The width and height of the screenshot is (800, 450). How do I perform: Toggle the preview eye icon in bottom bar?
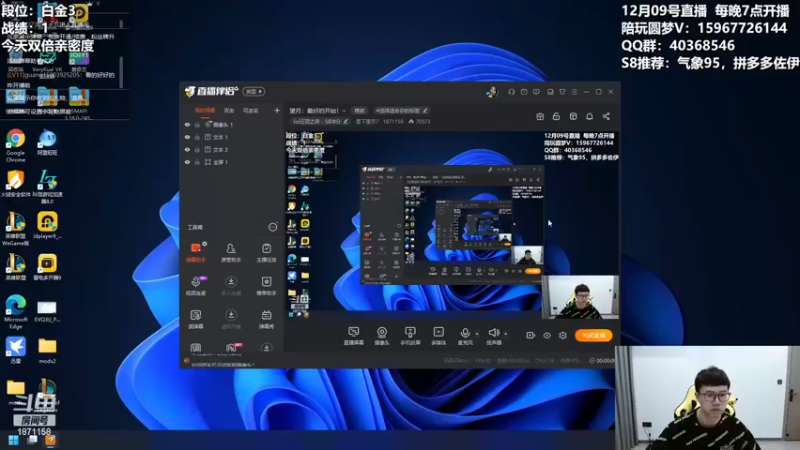click(547, 335)
